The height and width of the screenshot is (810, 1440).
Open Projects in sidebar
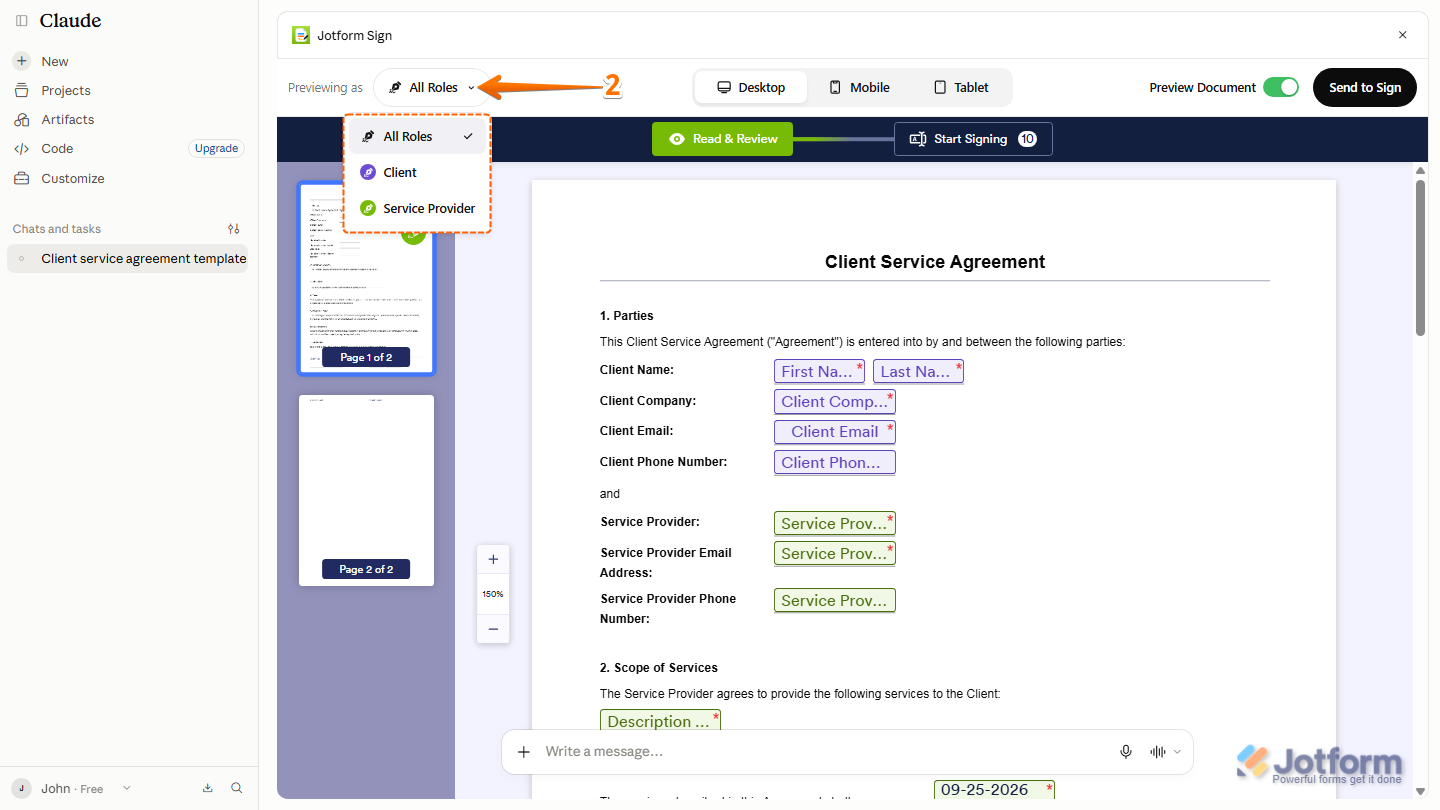point(65,90)
